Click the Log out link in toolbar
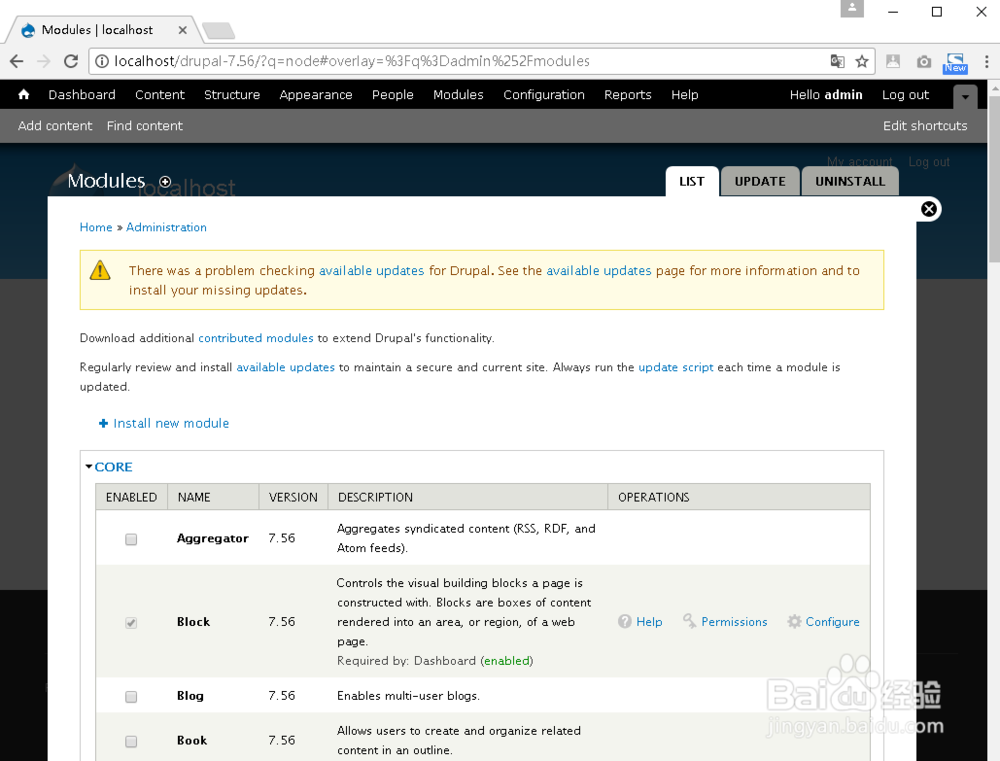The image size is (1000, 761). (x=905, y=94)
